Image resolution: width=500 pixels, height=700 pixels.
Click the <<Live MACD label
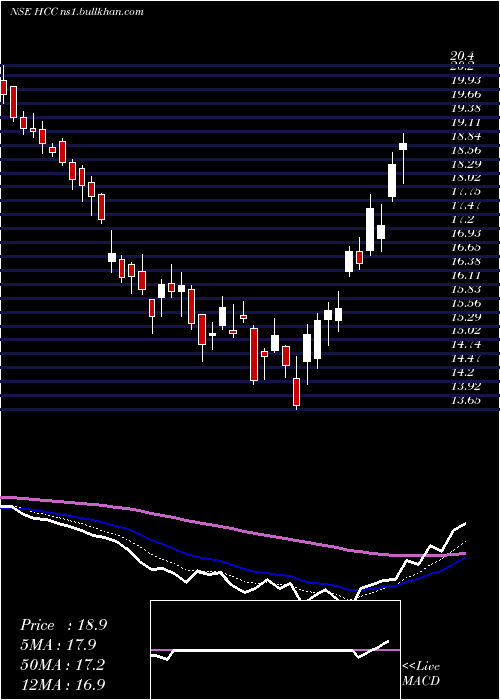click(x=421, y=674)
